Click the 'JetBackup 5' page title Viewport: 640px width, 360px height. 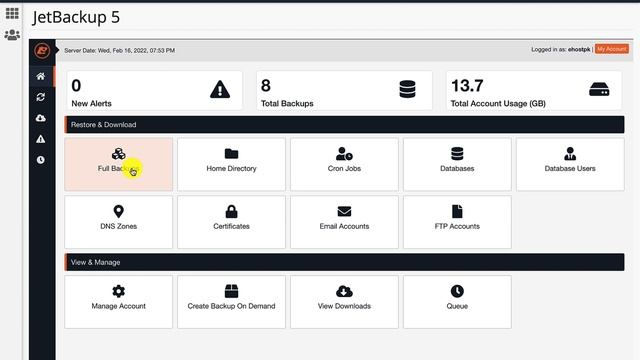coord(76,17)
